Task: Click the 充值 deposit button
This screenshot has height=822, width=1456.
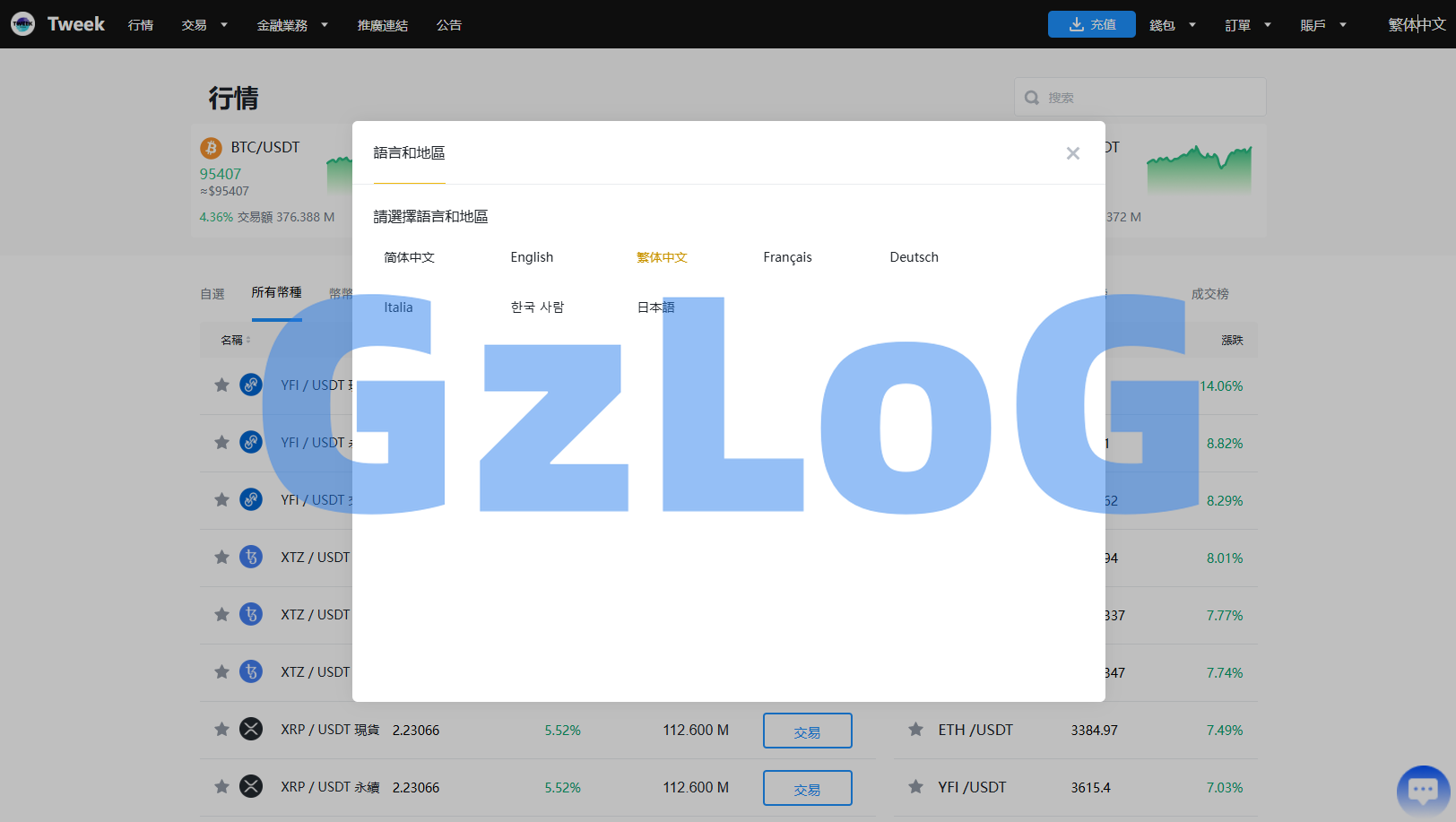Action: tap(1091, 24)
